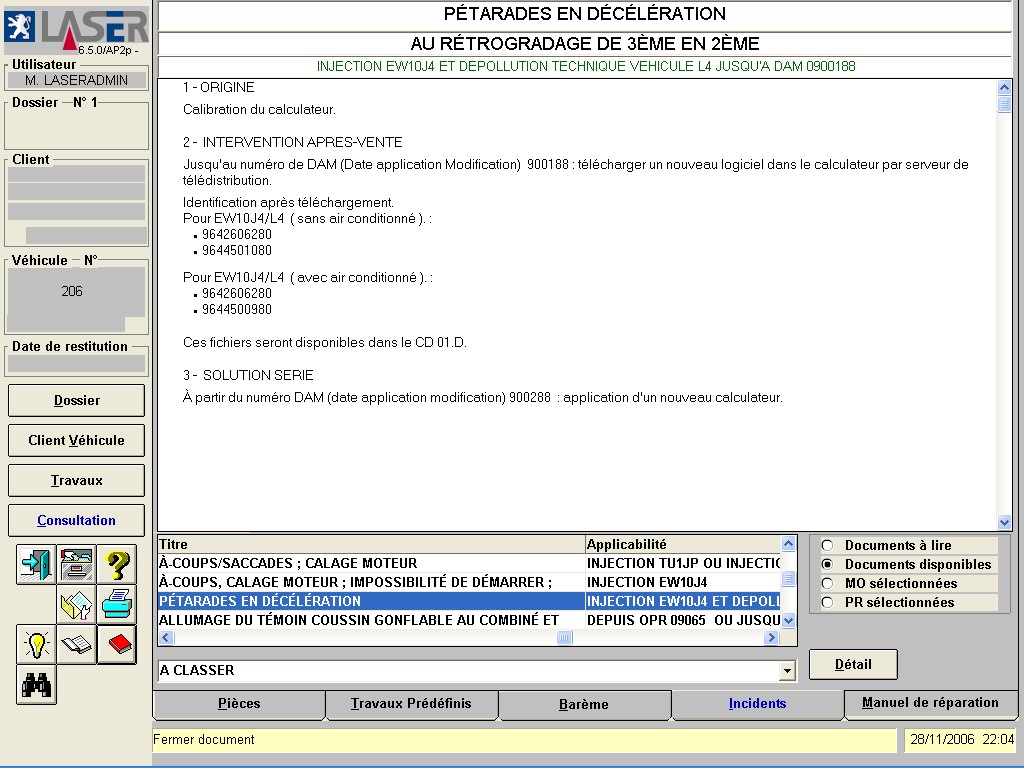1024x768 pixels.
Task: Print with the cyan printer icon
Action: [x=117, y=605]
